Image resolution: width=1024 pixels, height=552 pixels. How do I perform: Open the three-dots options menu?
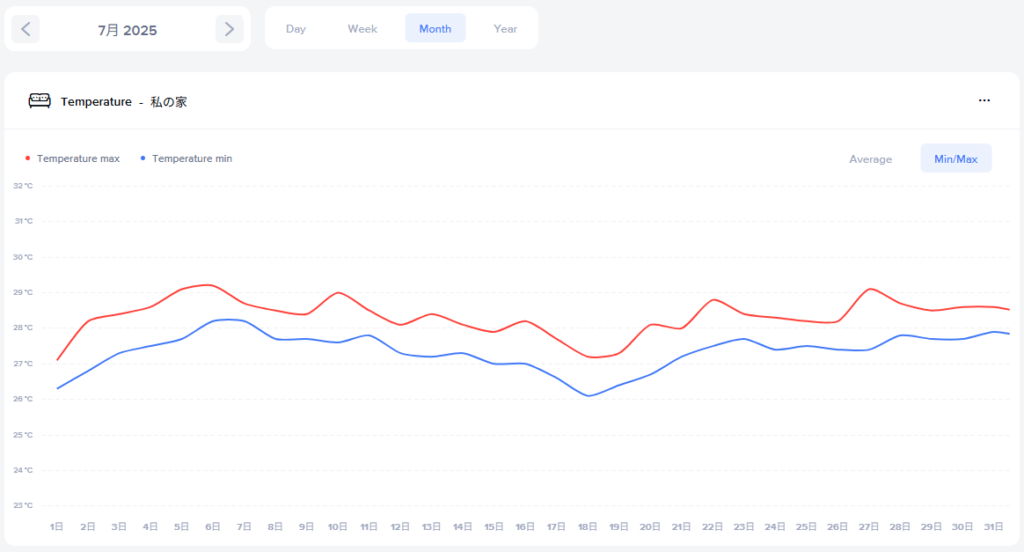point(984,101)
